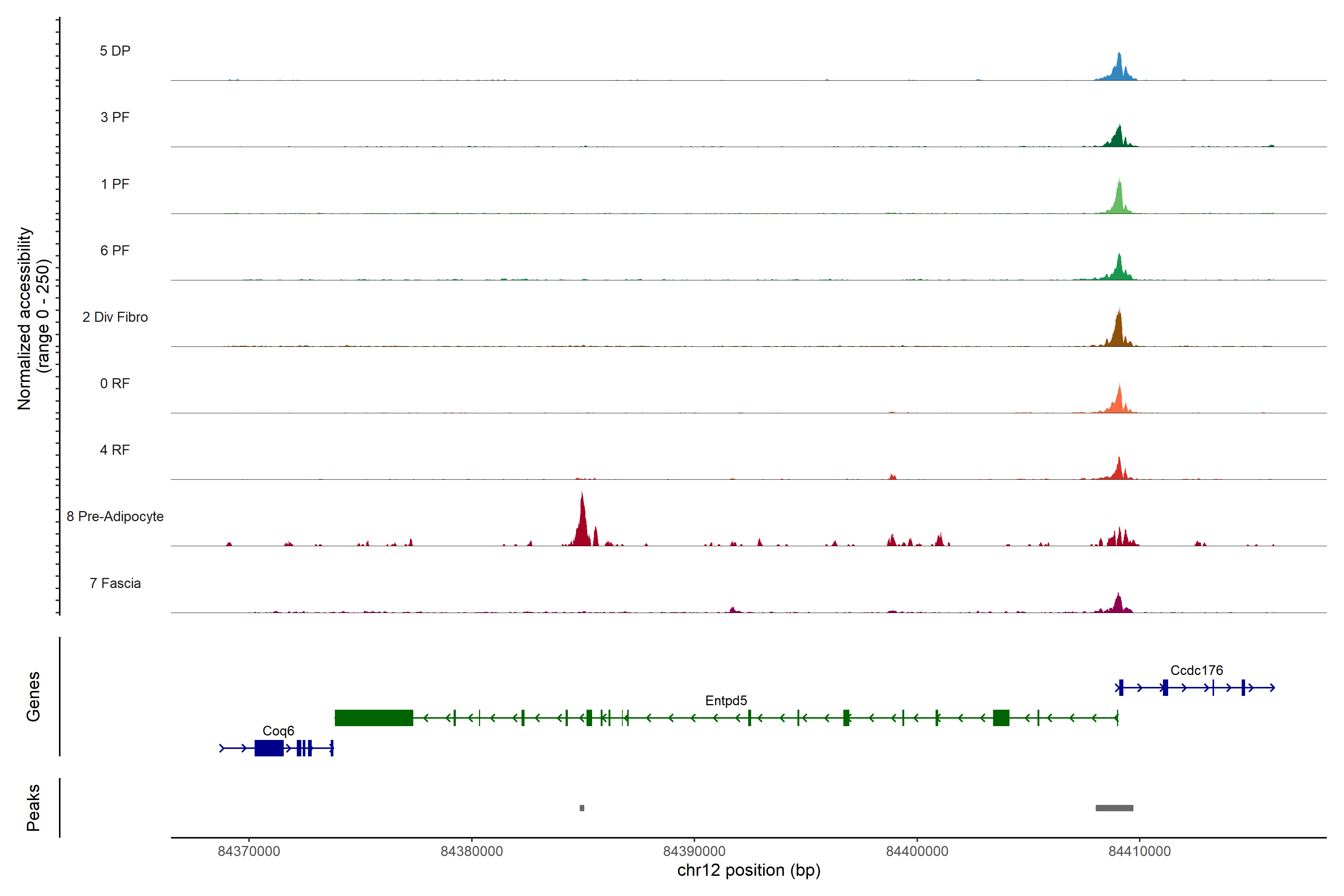Click the large green Entpd5 exon block
The width and height of the screenshot is (1344, 896).
pos(374,718)
